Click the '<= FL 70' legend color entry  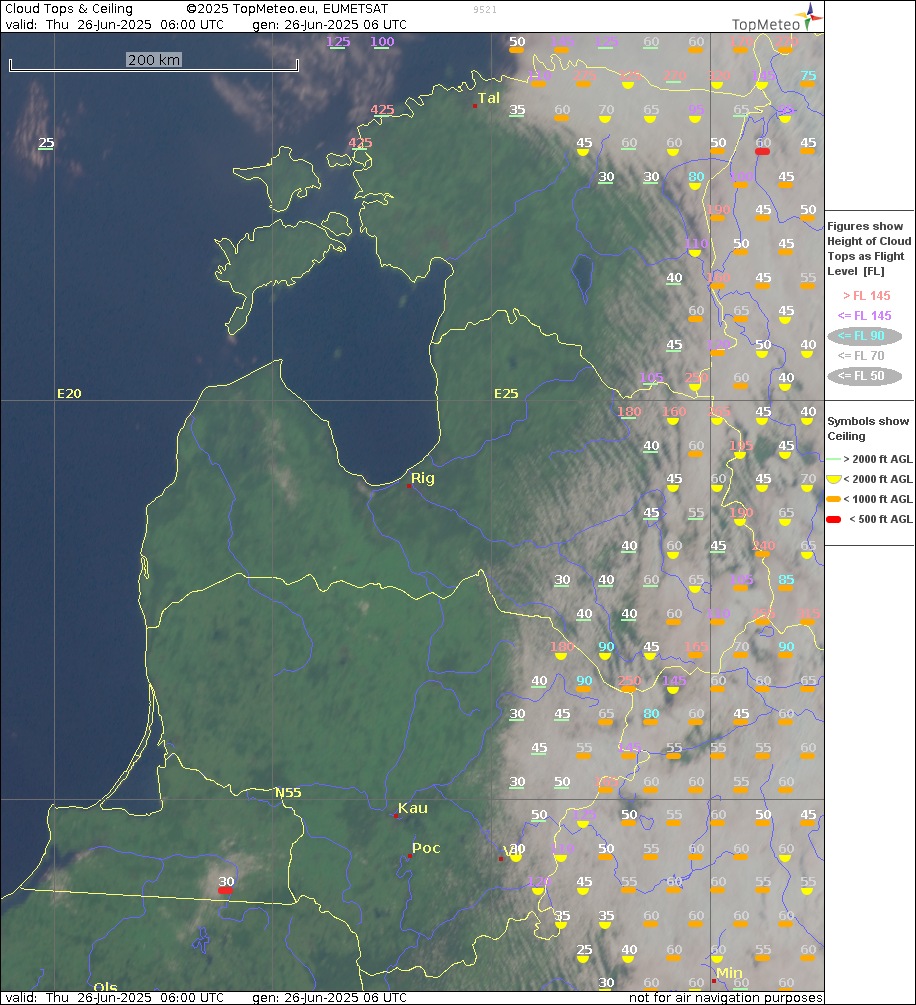861,356
